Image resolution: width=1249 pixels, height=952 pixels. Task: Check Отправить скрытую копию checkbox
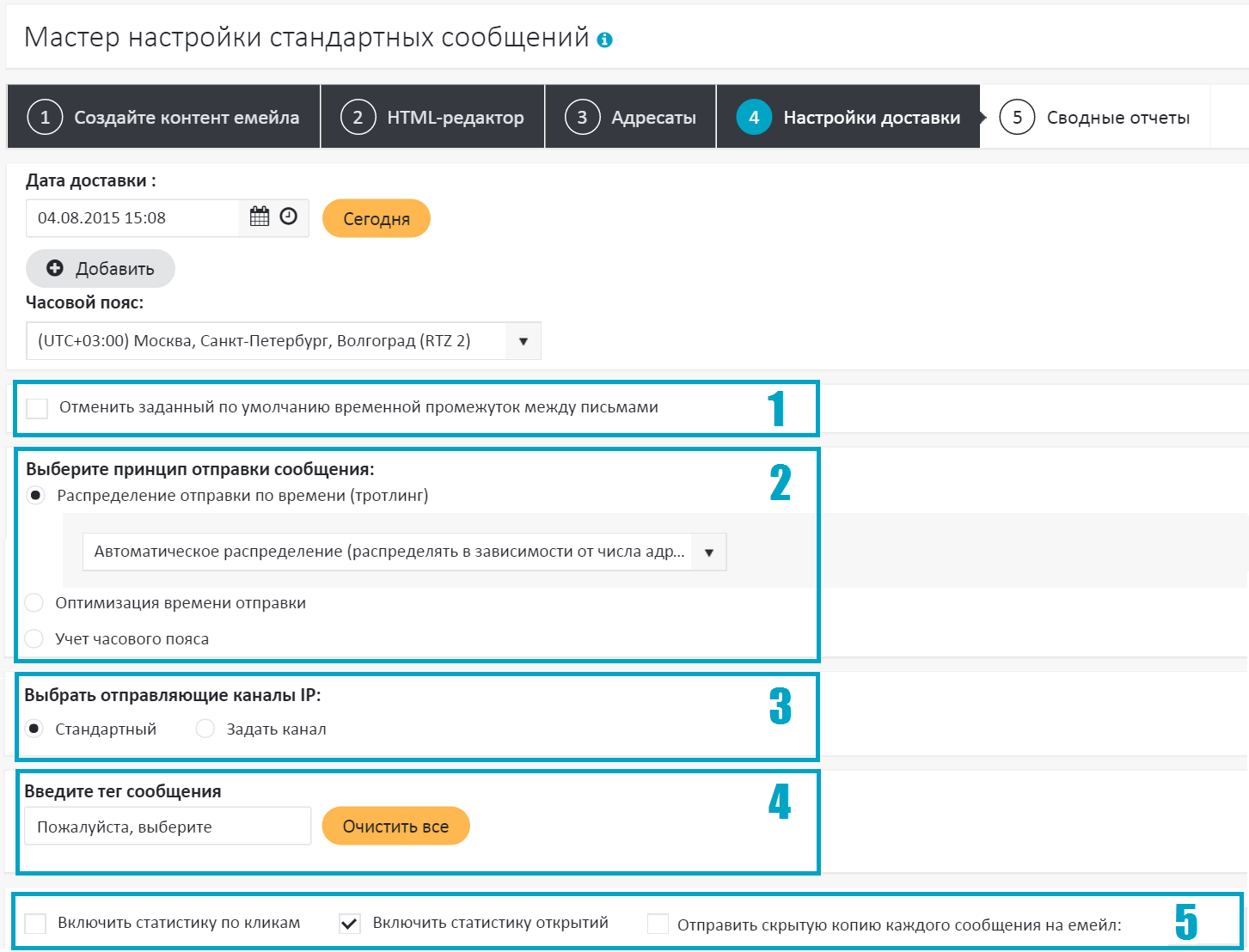coord(658,925)
